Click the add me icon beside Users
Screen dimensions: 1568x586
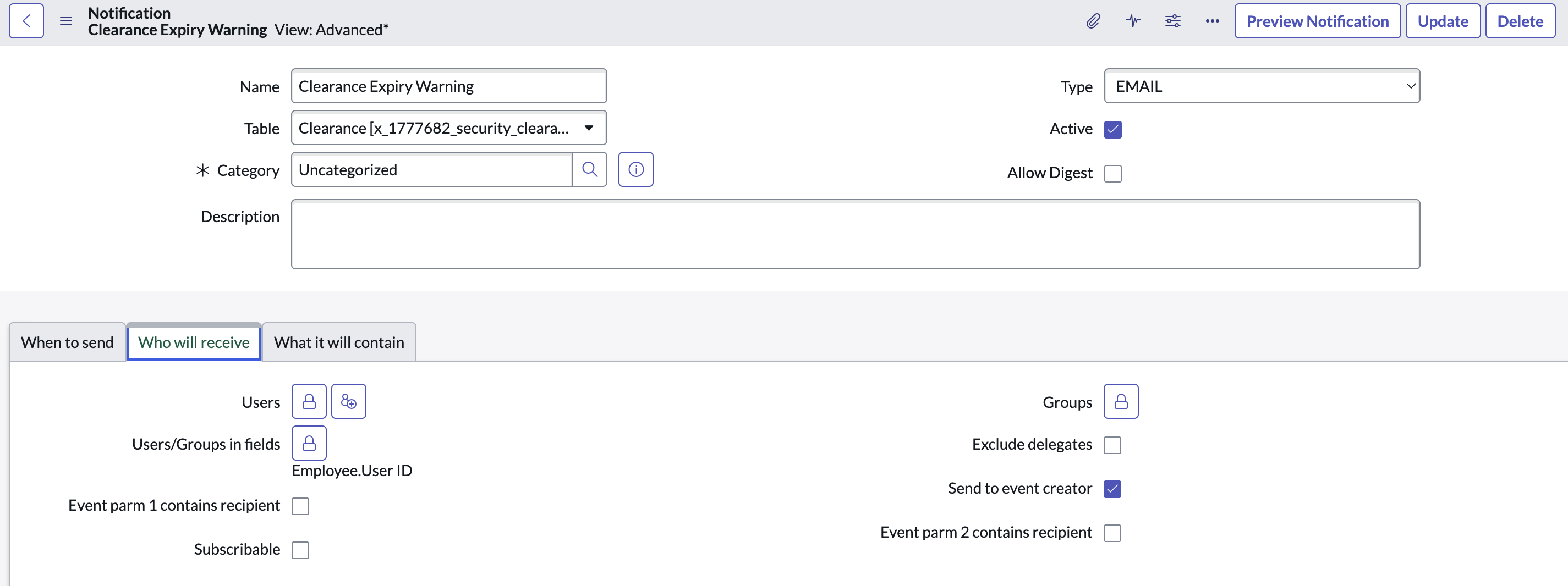348,401
